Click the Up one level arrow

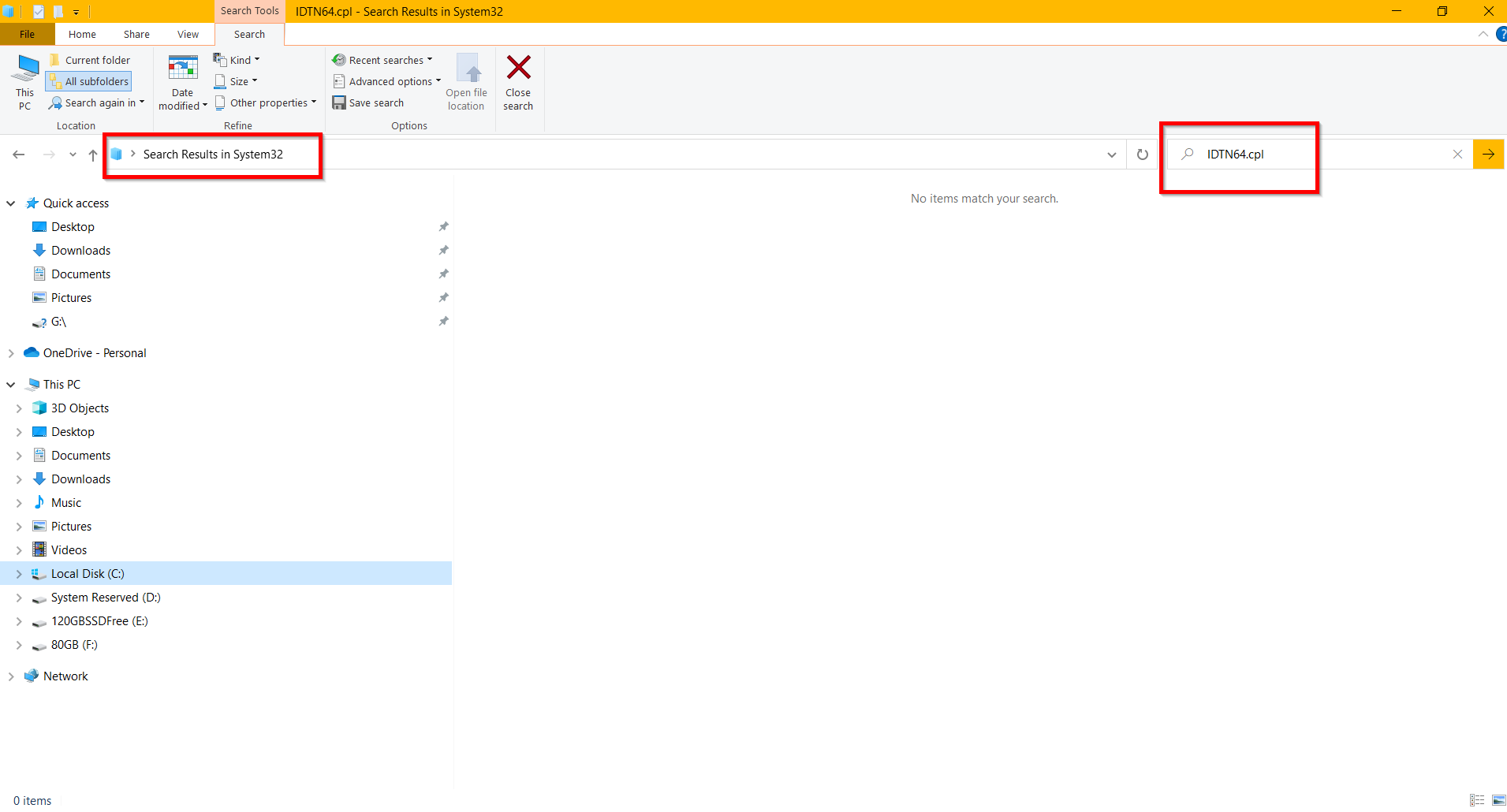[x=93, y=155]
